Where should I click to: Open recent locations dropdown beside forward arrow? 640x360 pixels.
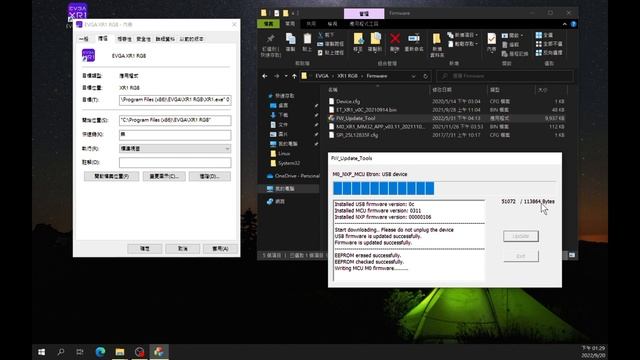click(286, 76)
